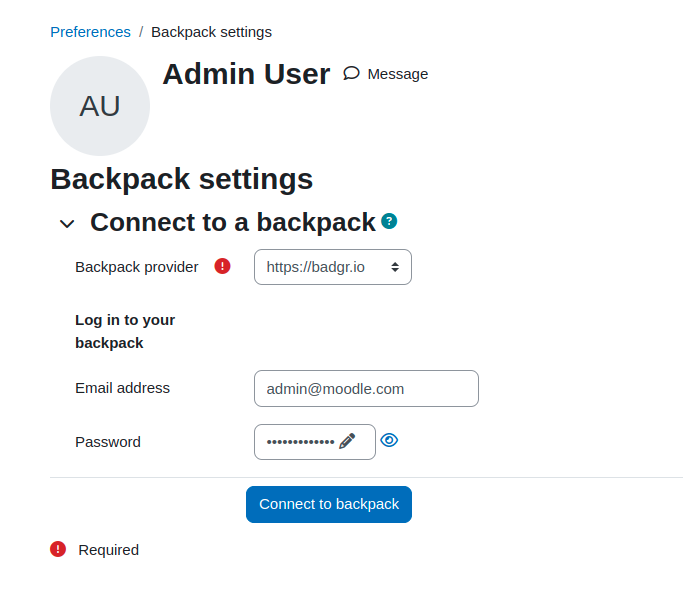This screenshot has height=592, width=683.
Task: Click the pencil edit icon in Password field
Action: click(347, 441)
